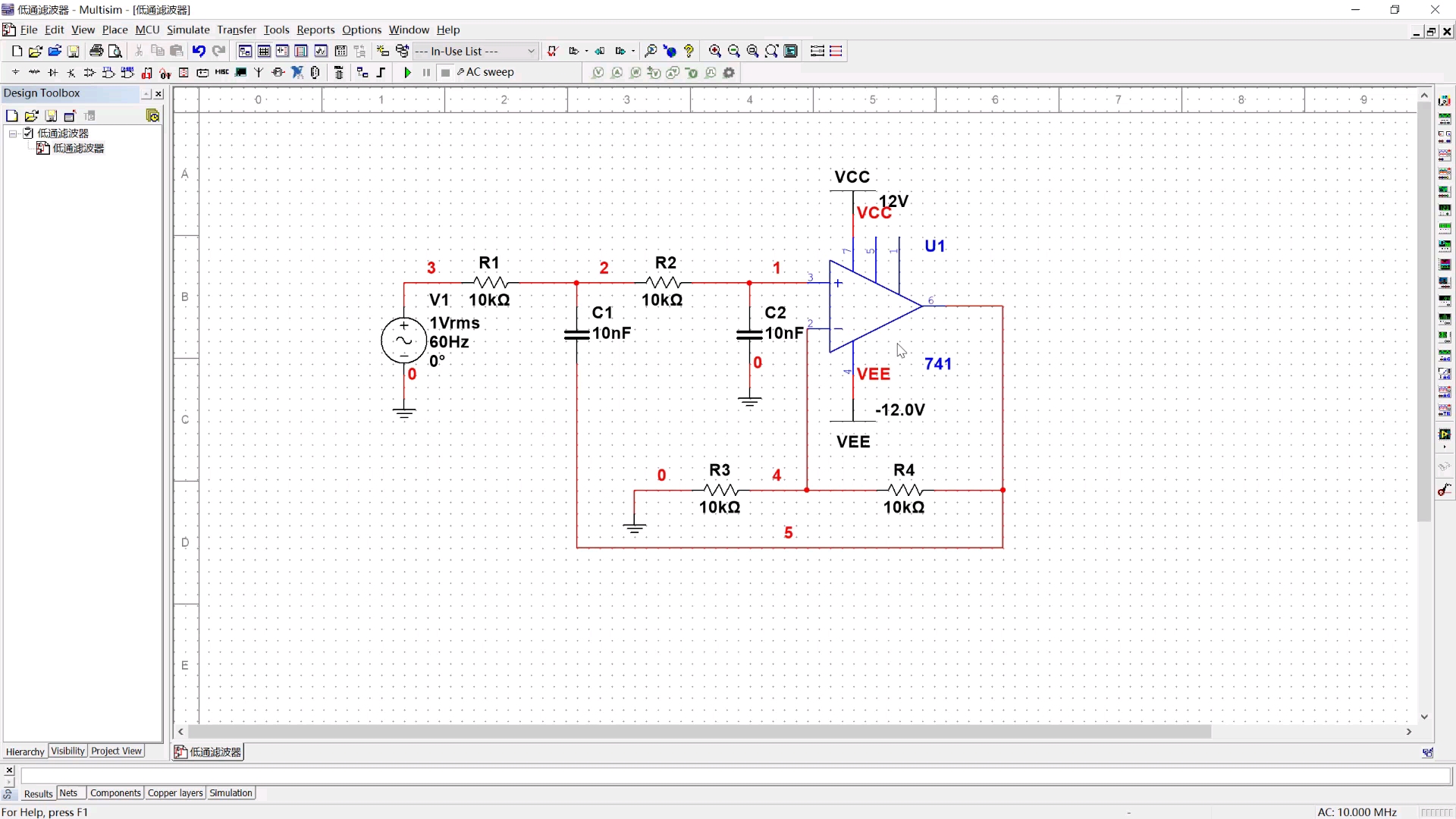
Task: Open the Grapher view icon
Action: pyautogui.click(x=321, y=51)
